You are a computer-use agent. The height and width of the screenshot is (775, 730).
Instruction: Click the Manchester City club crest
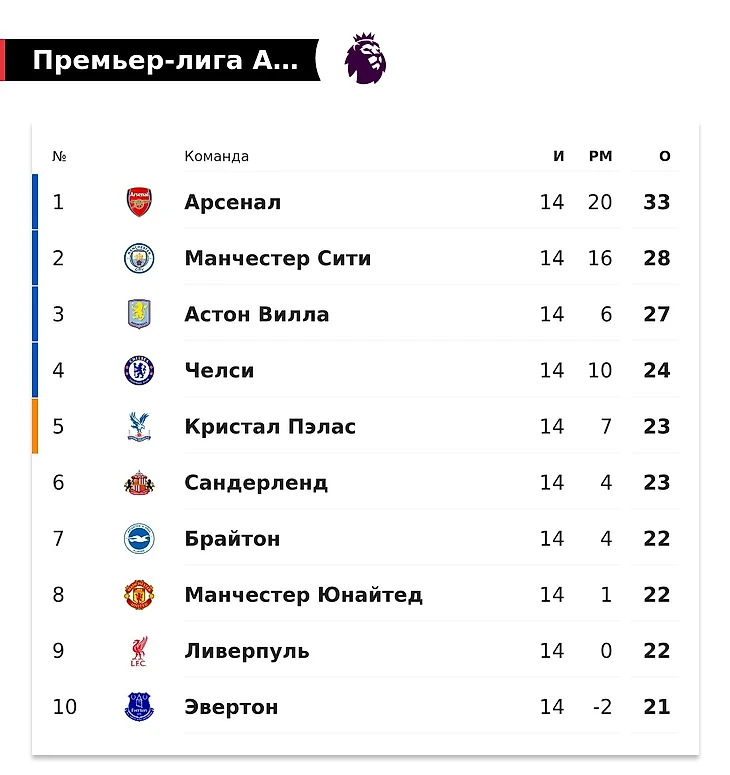point(139,258)
